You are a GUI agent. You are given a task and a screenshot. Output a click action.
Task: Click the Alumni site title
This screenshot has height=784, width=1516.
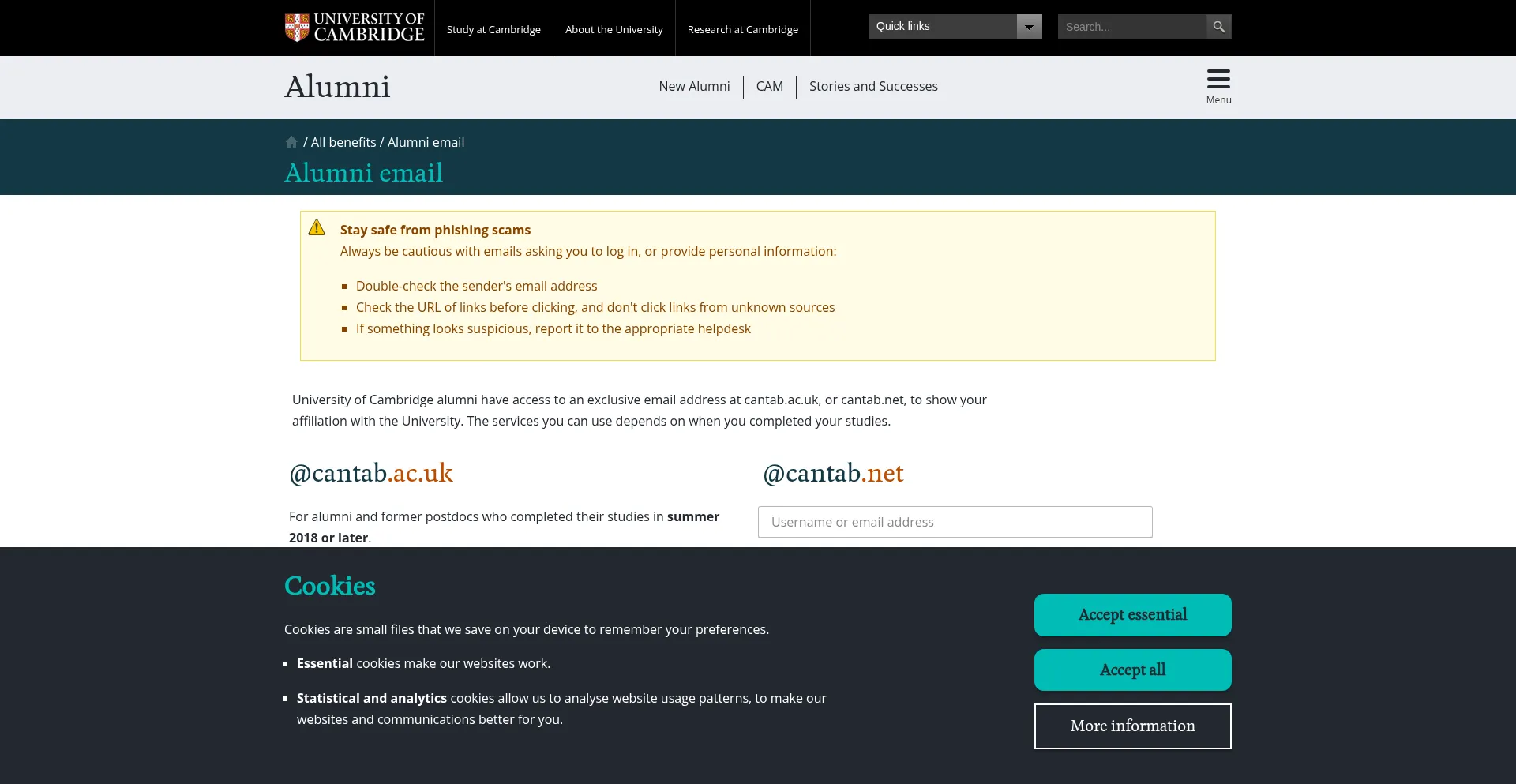click(337, 86)
